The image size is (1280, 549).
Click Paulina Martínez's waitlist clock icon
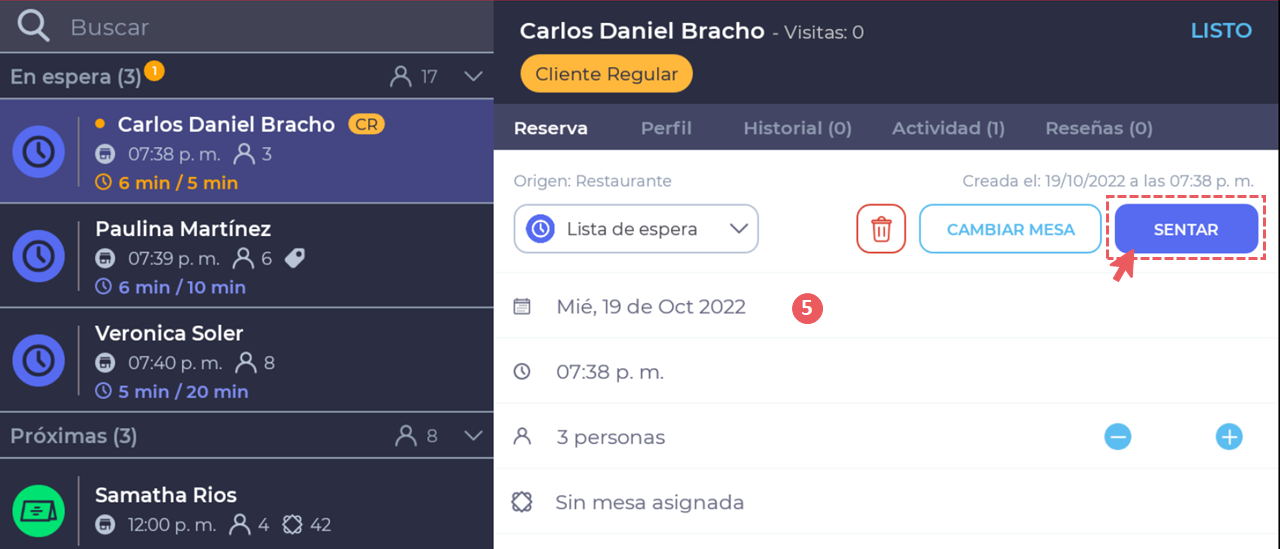point(39,256)
